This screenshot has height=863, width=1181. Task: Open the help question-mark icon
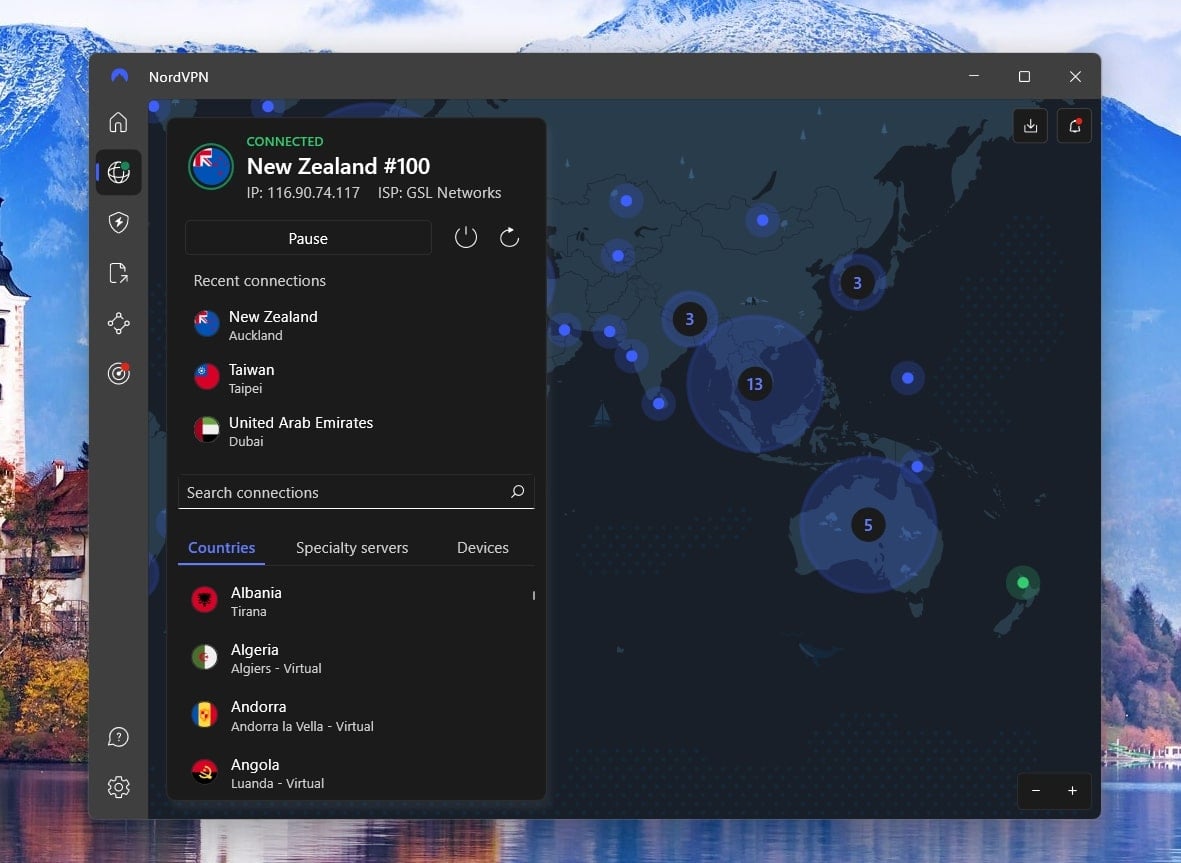[x=118, y=736]
